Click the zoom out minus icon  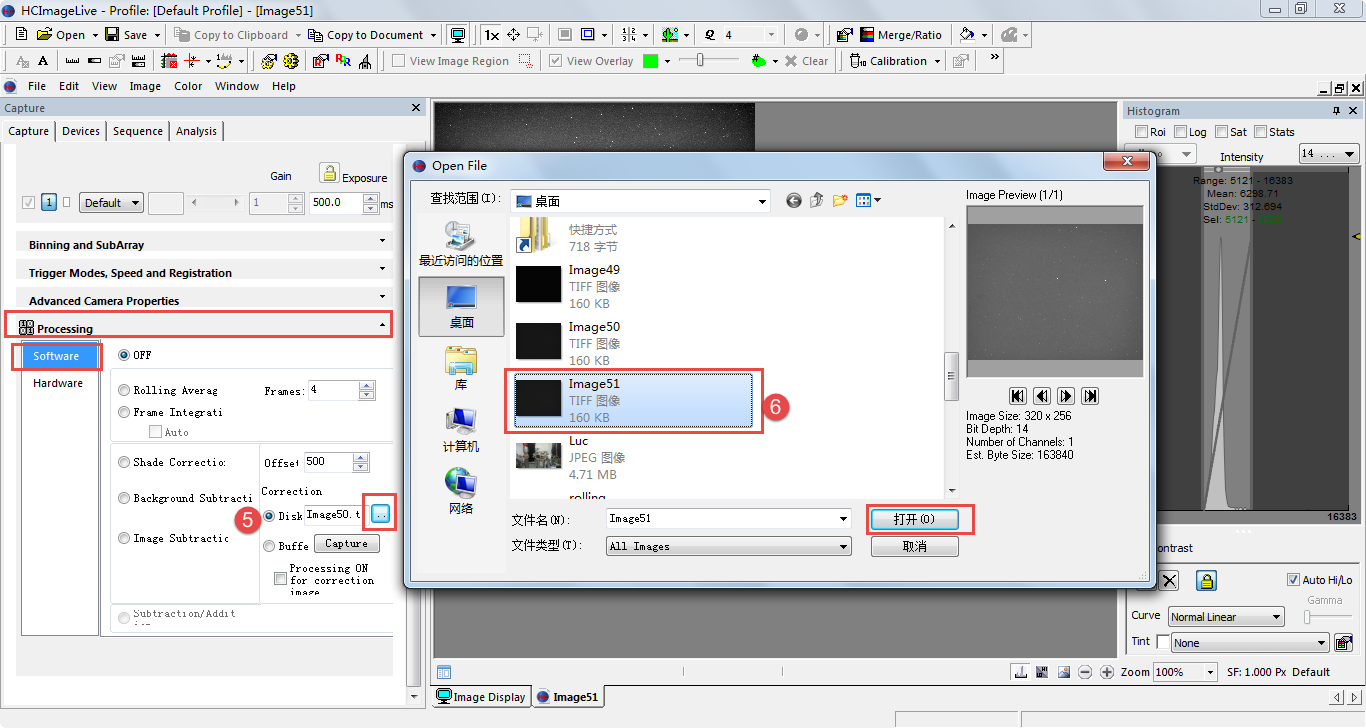pos(1085,672)
